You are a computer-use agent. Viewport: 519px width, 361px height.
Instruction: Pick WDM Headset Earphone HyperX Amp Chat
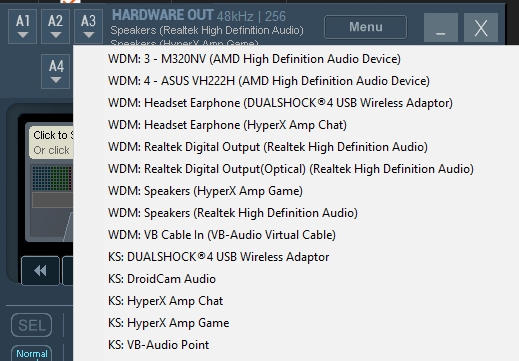pyautogui.click(x=227, y=125)
